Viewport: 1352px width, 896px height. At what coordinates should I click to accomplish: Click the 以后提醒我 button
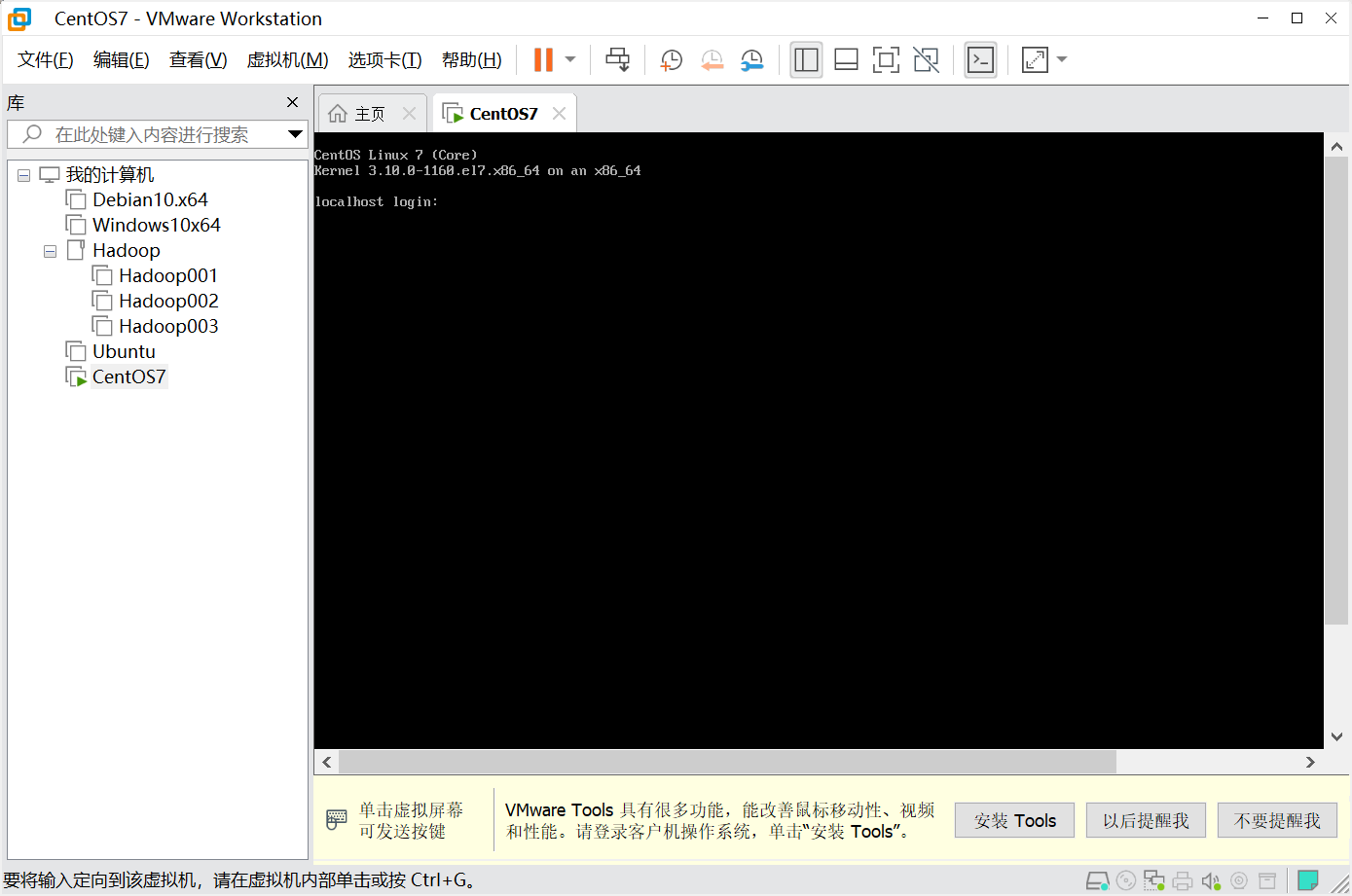click(x=1146, y=820)
